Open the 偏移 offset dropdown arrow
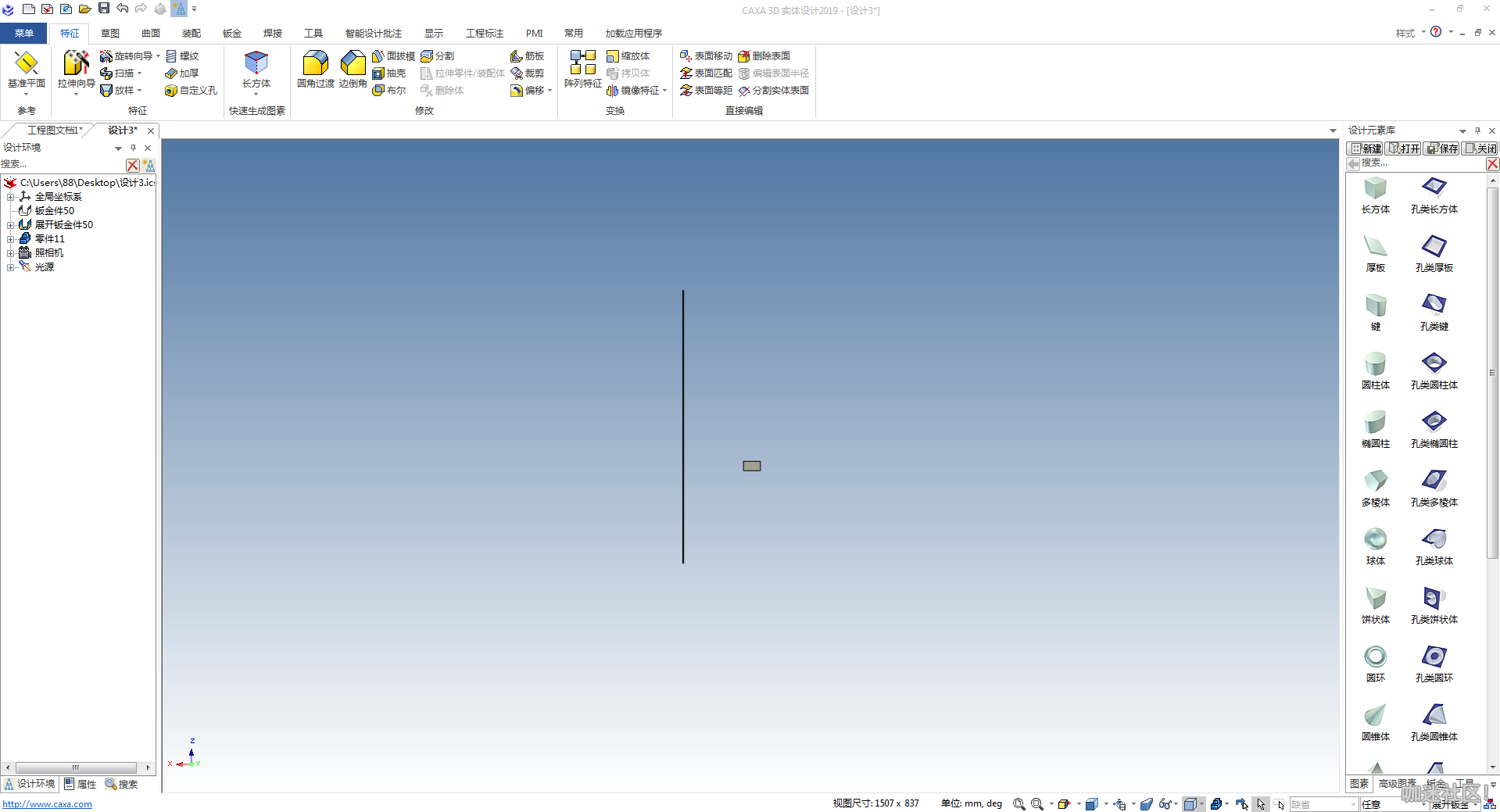This screenshot has height=812, width=1500. tap(550, 91)
